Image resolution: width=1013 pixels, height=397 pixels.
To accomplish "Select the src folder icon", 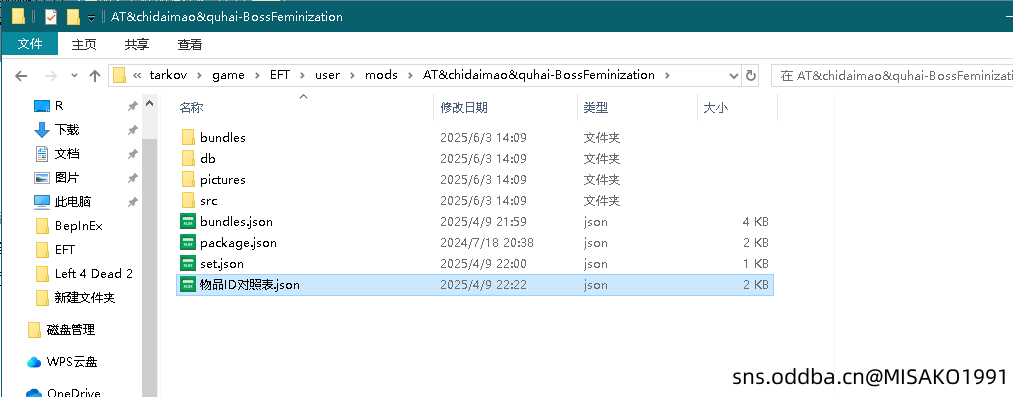I will click(x=188, y=201).
